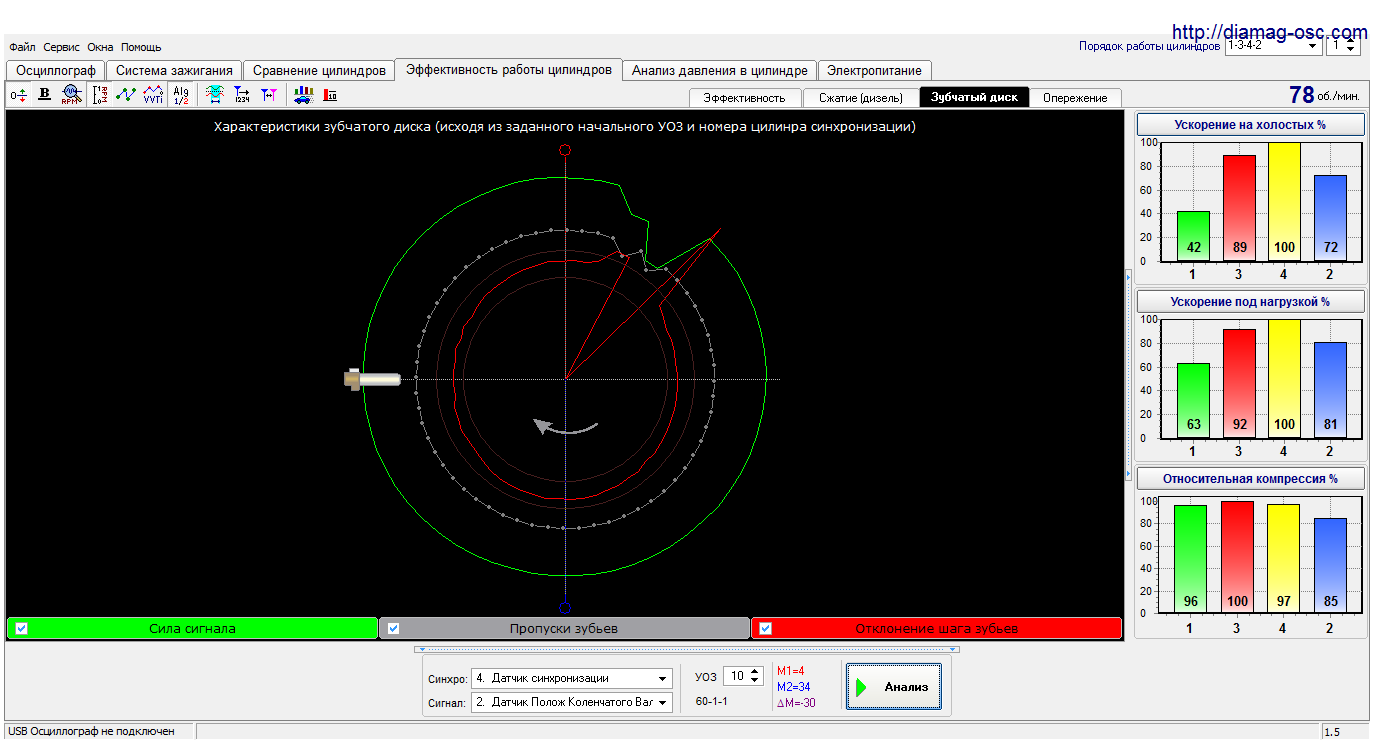Collapse the bottom panel splitter strip
The width and height of the screenshot is (1382, 744).
[686, 649]
